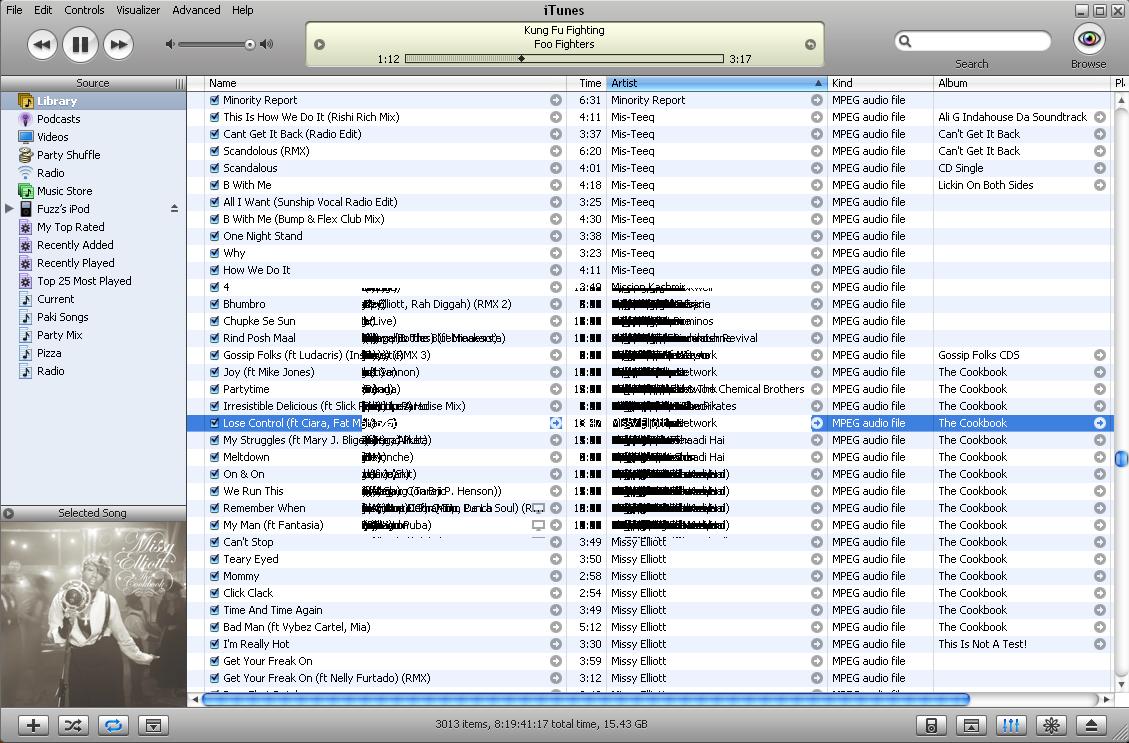This screenshot has height=743, width=1129.
Task: Uncheck the One Night Stand checkbox
Action: coord(214,236)
